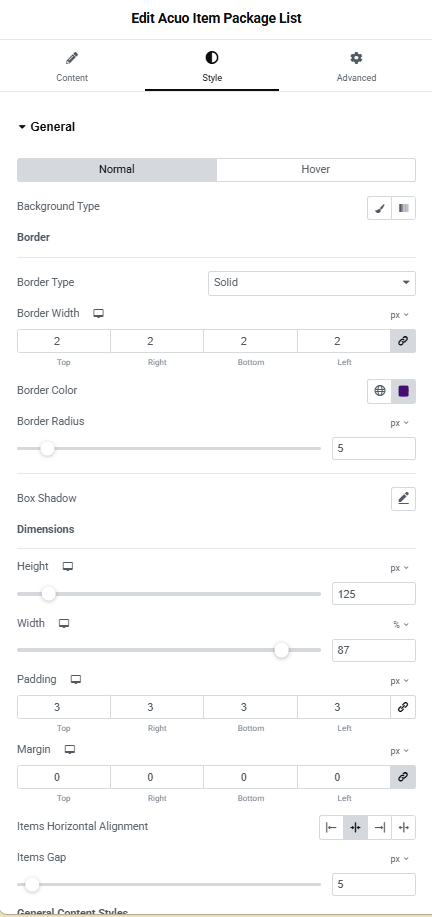Open the Border Type dropdown
This screenshot has height=917, width=432.
pyautogui.click(x=312, y=283)
